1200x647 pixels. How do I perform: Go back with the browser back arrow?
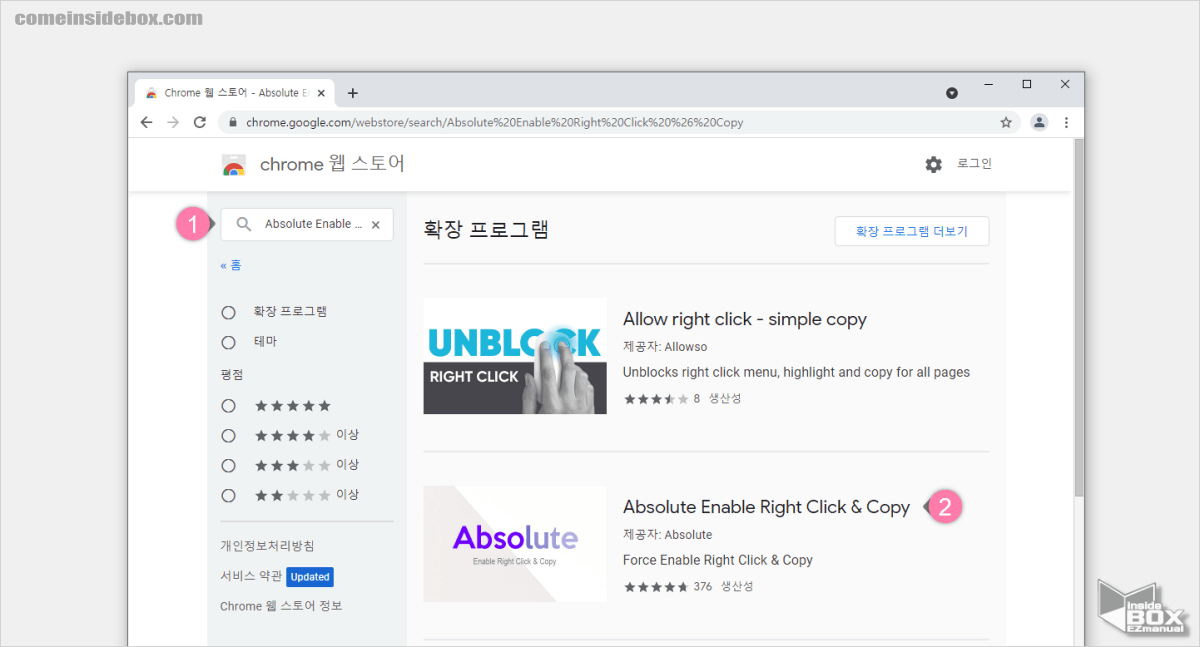(147, 122)
